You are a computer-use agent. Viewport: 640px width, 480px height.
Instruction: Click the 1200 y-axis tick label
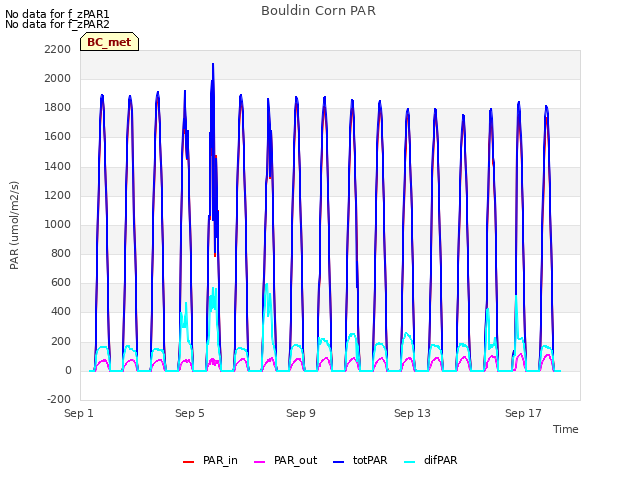tap(58, 196)
